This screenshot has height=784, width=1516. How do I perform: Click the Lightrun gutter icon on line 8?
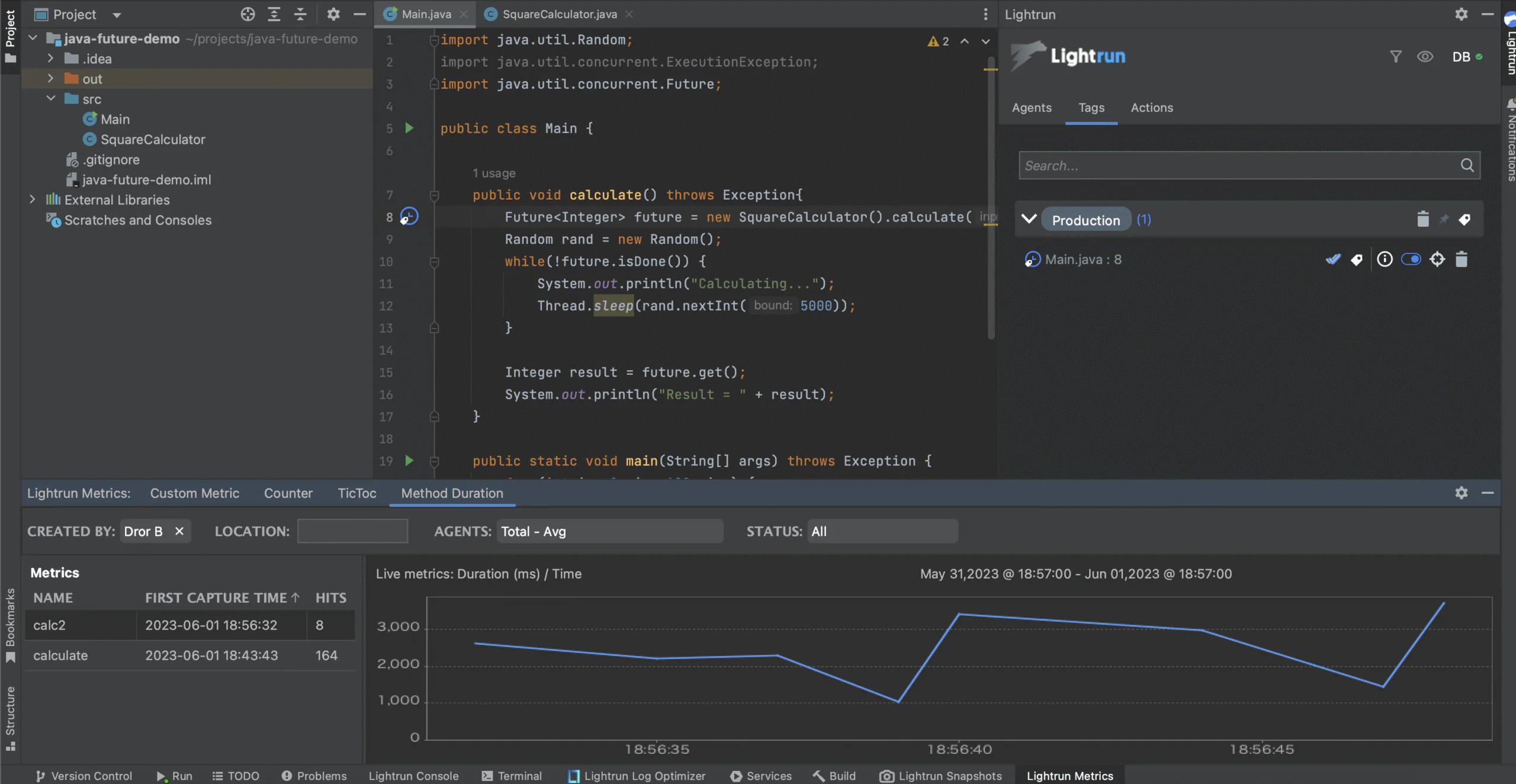[x=409, y=216]
